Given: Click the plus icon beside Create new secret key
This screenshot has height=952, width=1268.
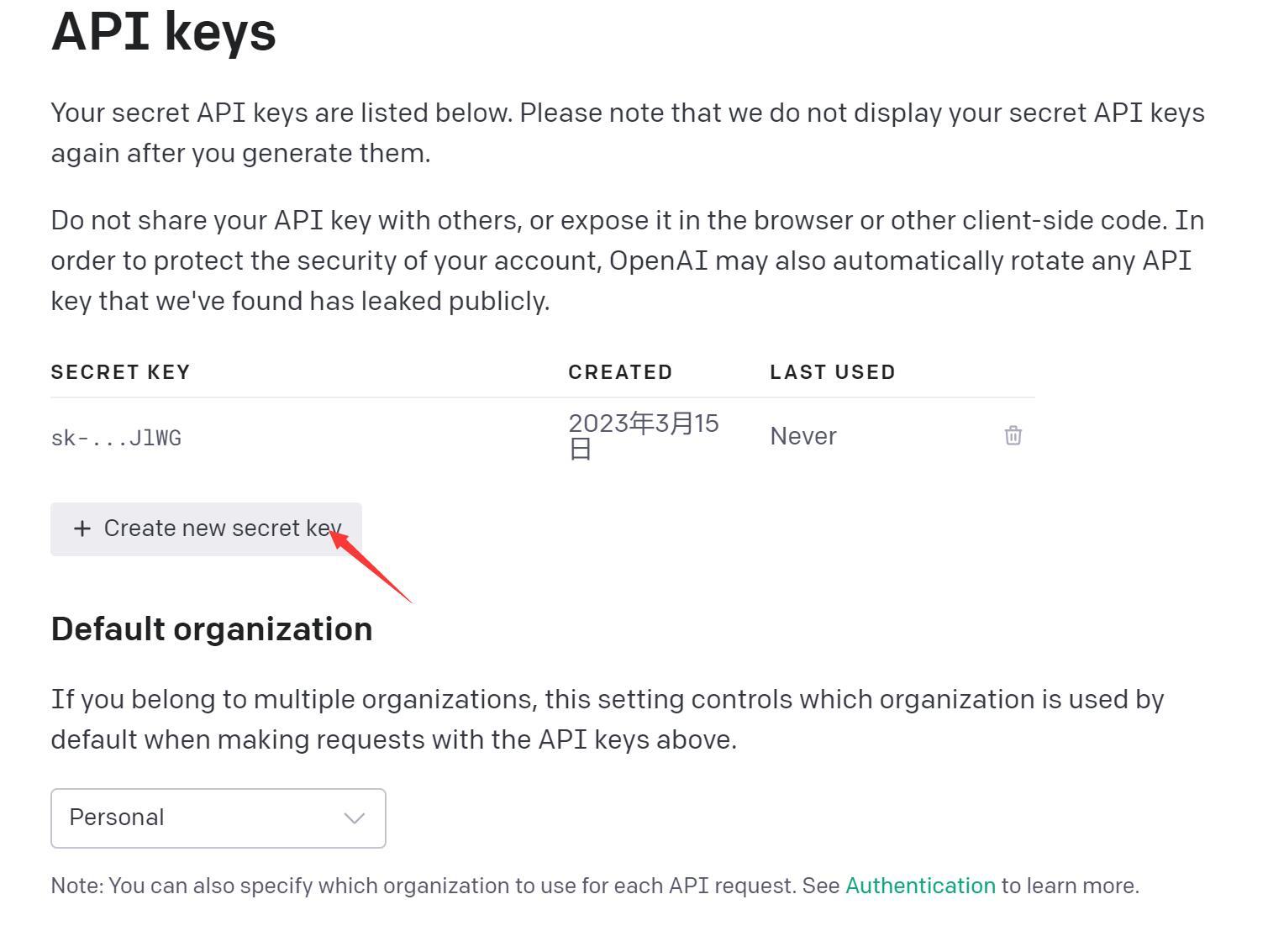Looking at the screenshot, I should pos(82,529).
